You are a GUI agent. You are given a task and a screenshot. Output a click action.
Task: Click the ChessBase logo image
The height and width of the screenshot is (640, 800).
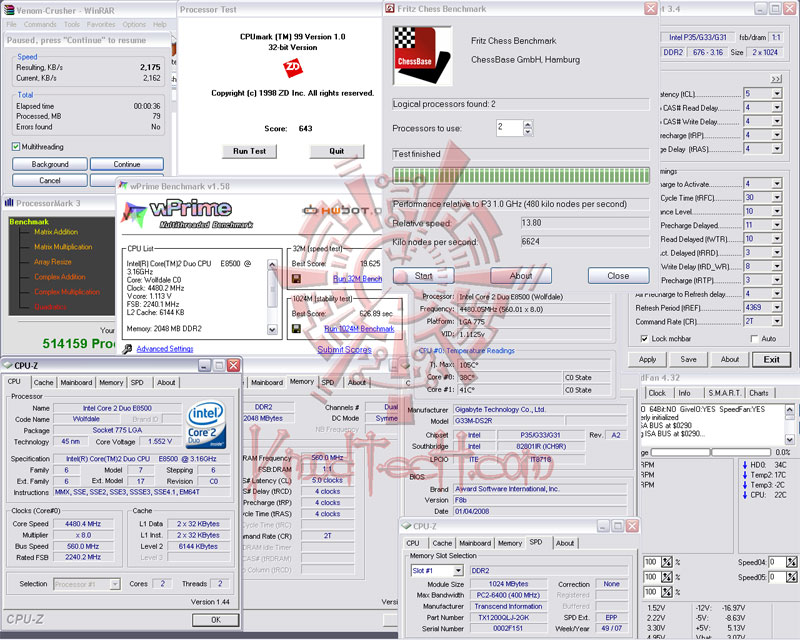[422, 56]
